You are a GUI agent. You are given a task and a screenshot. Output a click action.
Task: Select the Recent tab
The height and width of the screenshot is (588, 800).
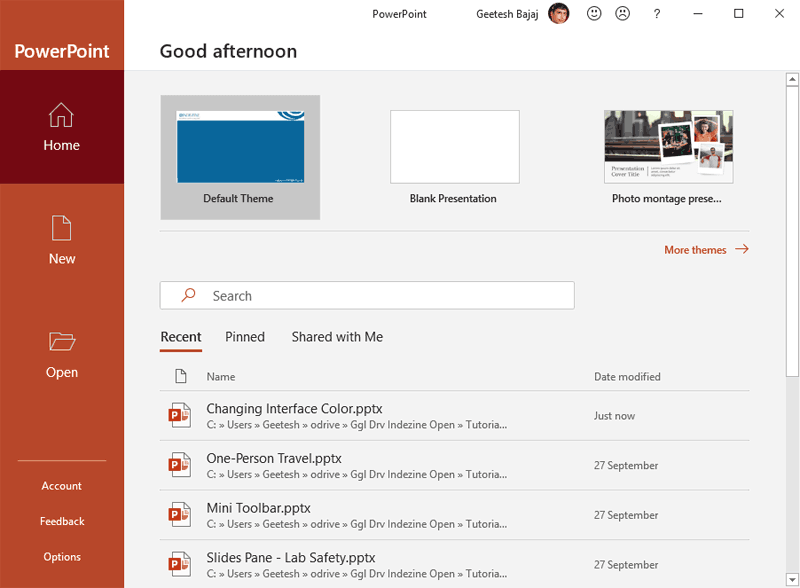tap(181, 337)
